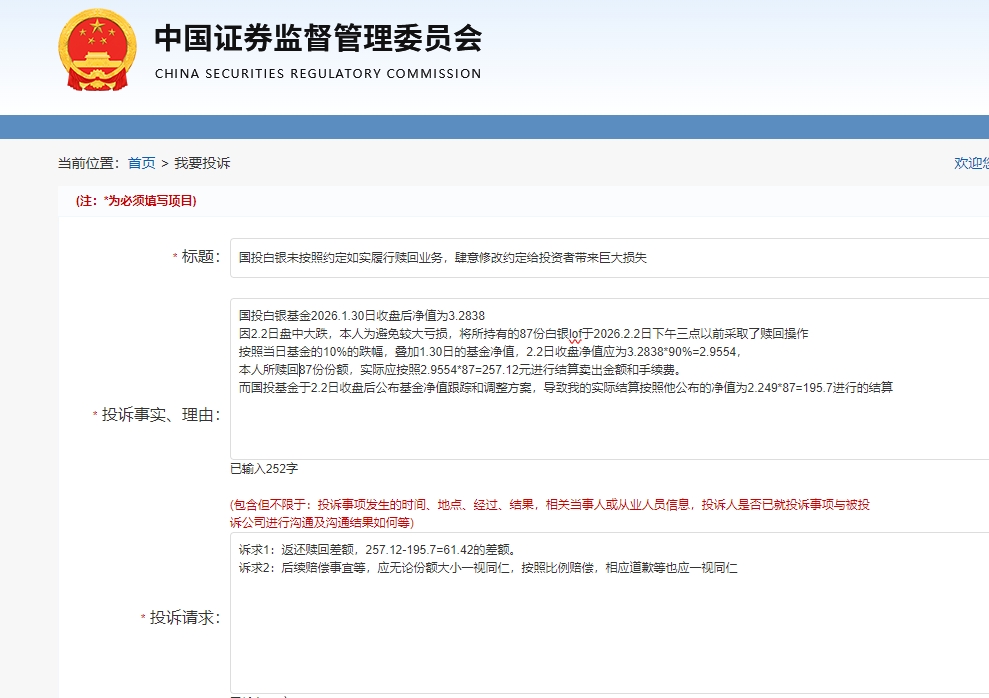Click the line starting 按照当日基金的10%的跌幅
Screen dimensions: 989x698
[x=489, y=352]
